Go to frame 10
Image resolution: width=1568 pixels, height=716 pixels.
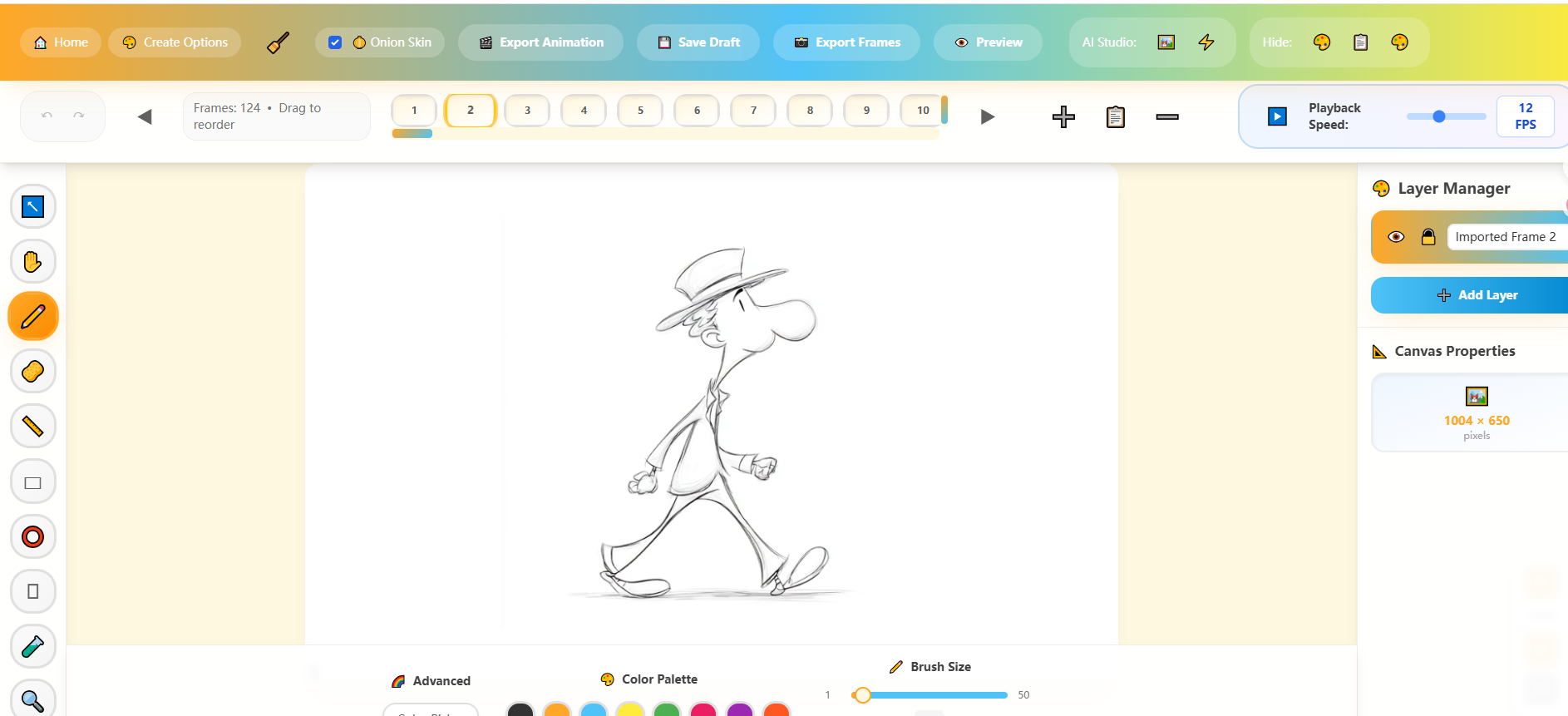923,111
